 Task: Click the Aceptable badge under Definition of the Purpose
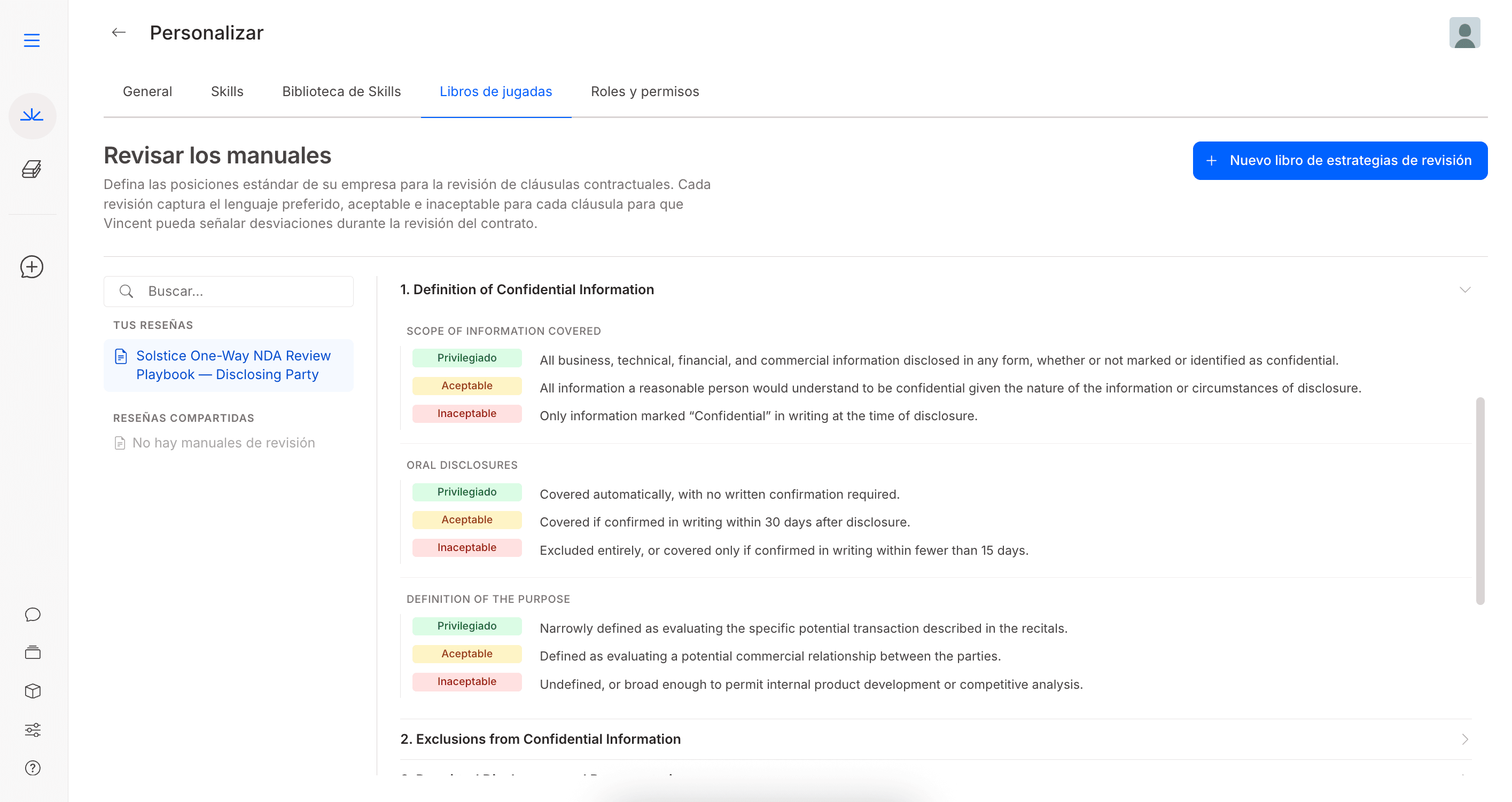click(x=466, y=654)
